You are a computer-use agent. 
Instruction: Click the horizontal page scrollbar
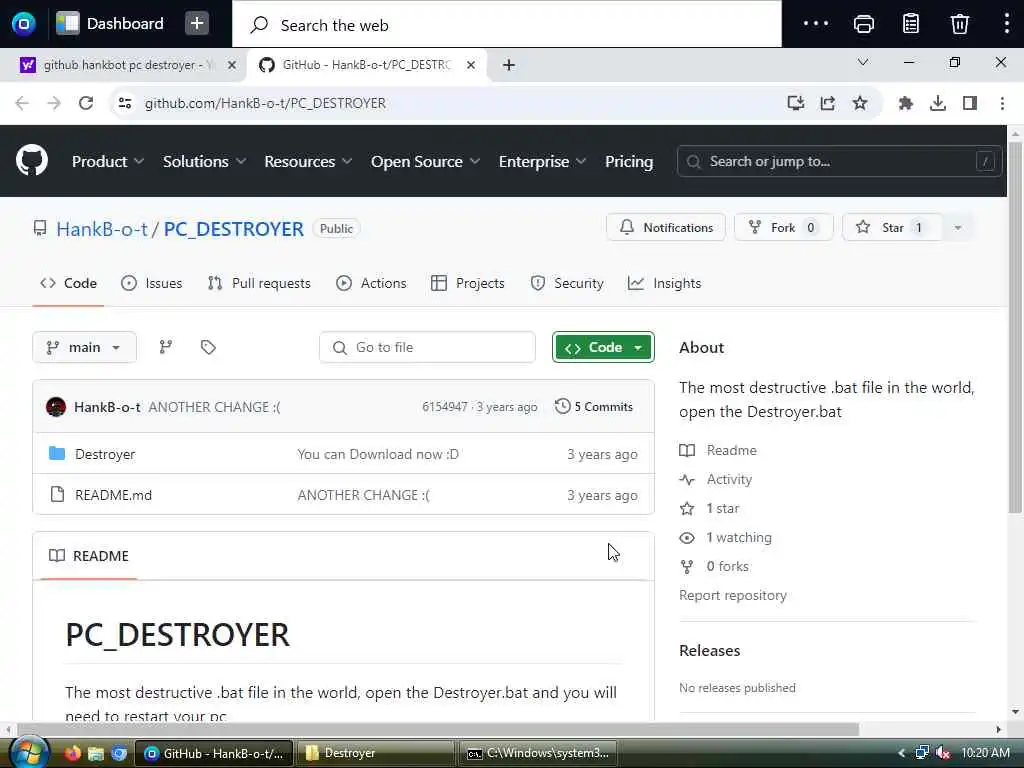click(438, 729)
